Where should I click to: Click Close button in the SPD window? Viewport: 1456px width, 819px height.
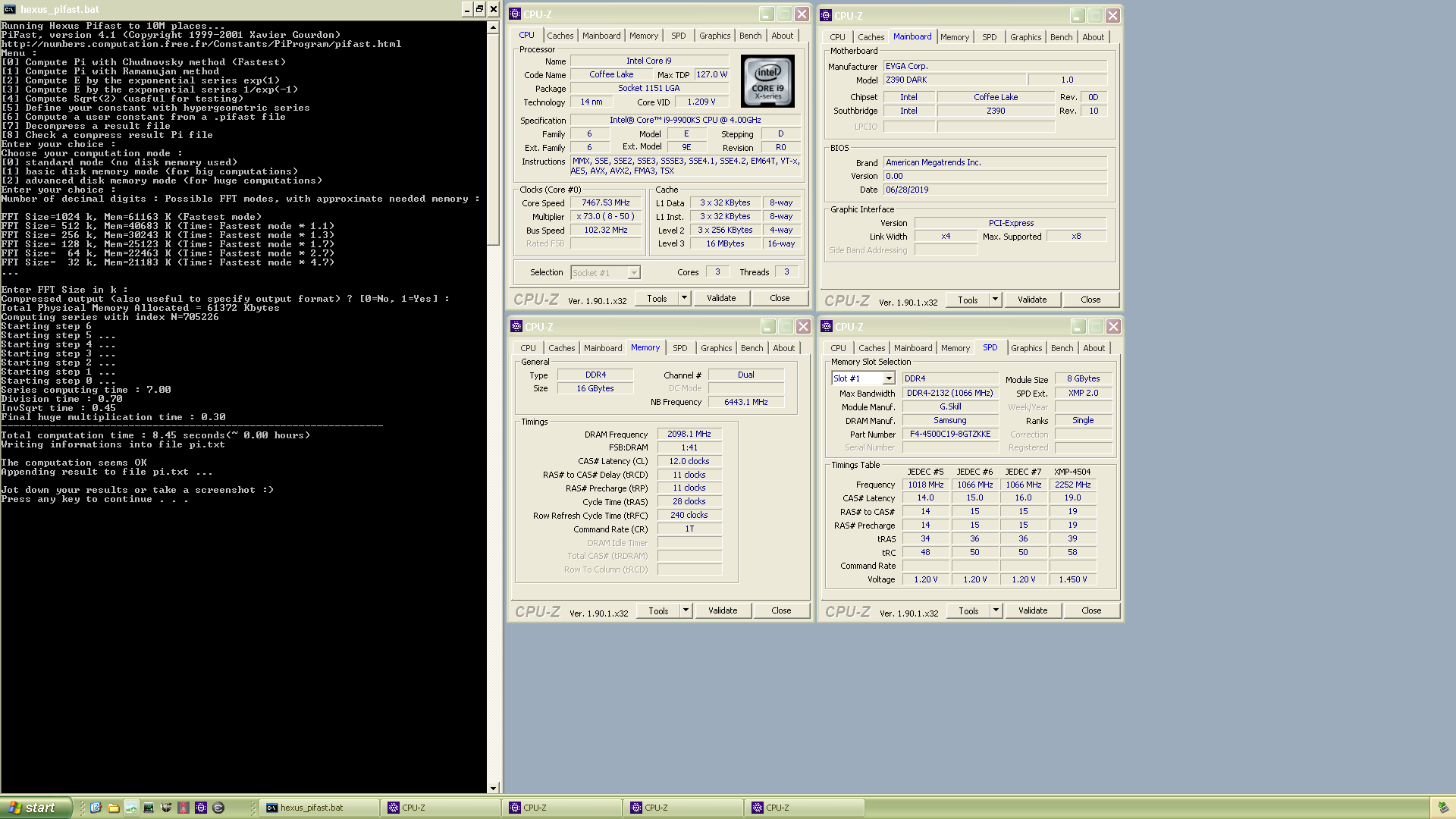tap(1091, 610)
